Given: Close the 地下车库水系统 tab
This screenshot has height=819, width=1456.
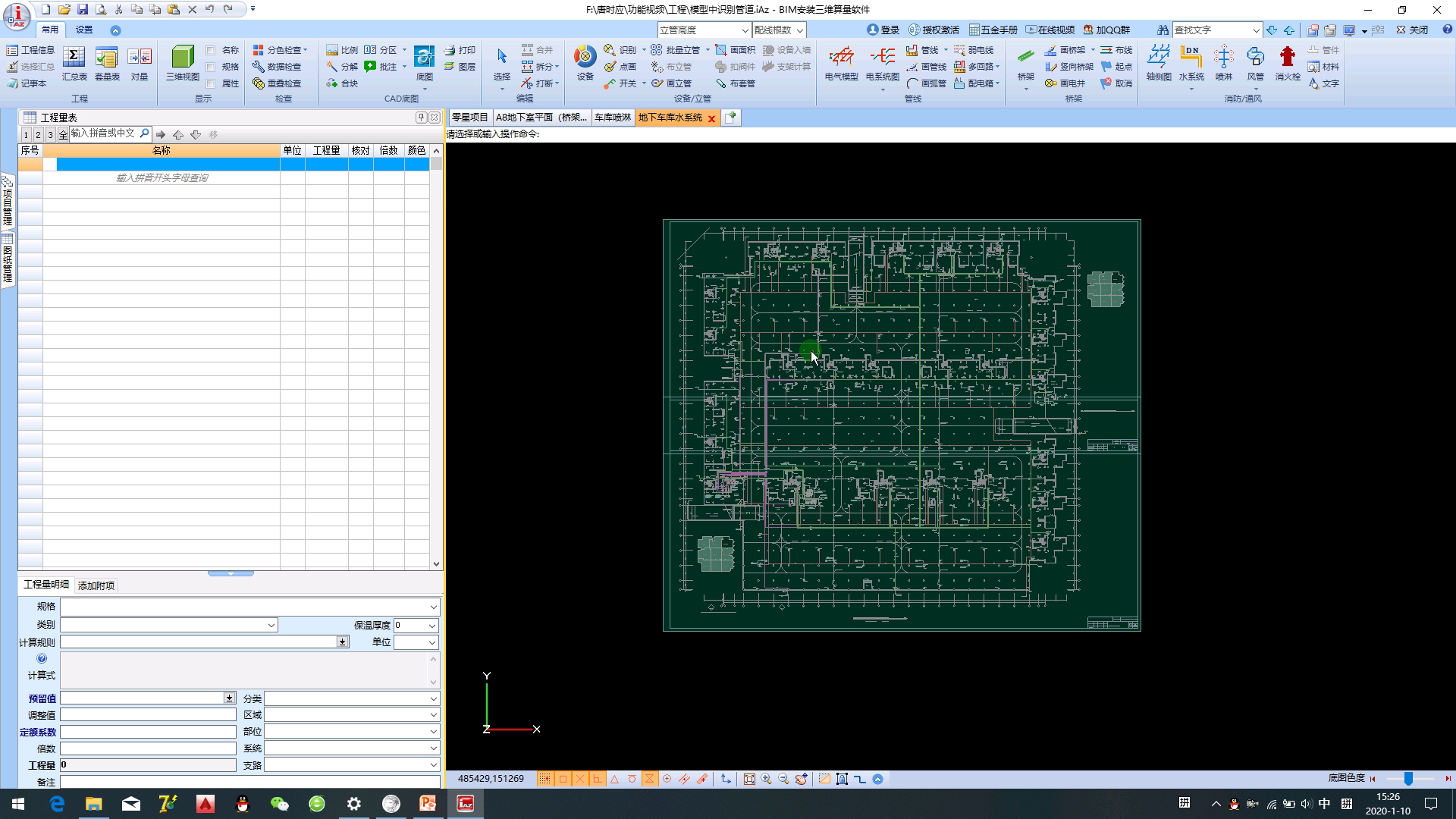Looking at the screenshot, I should coord(711,118).
